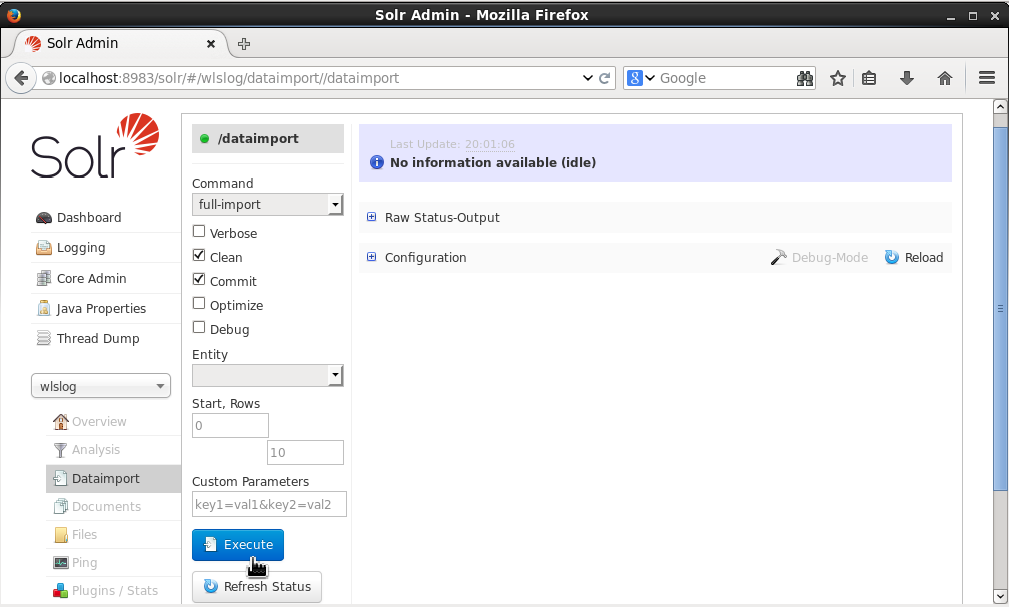The image size is (1009, 607).
Task: Reload the page in Firefox
Action: [604, 79]
